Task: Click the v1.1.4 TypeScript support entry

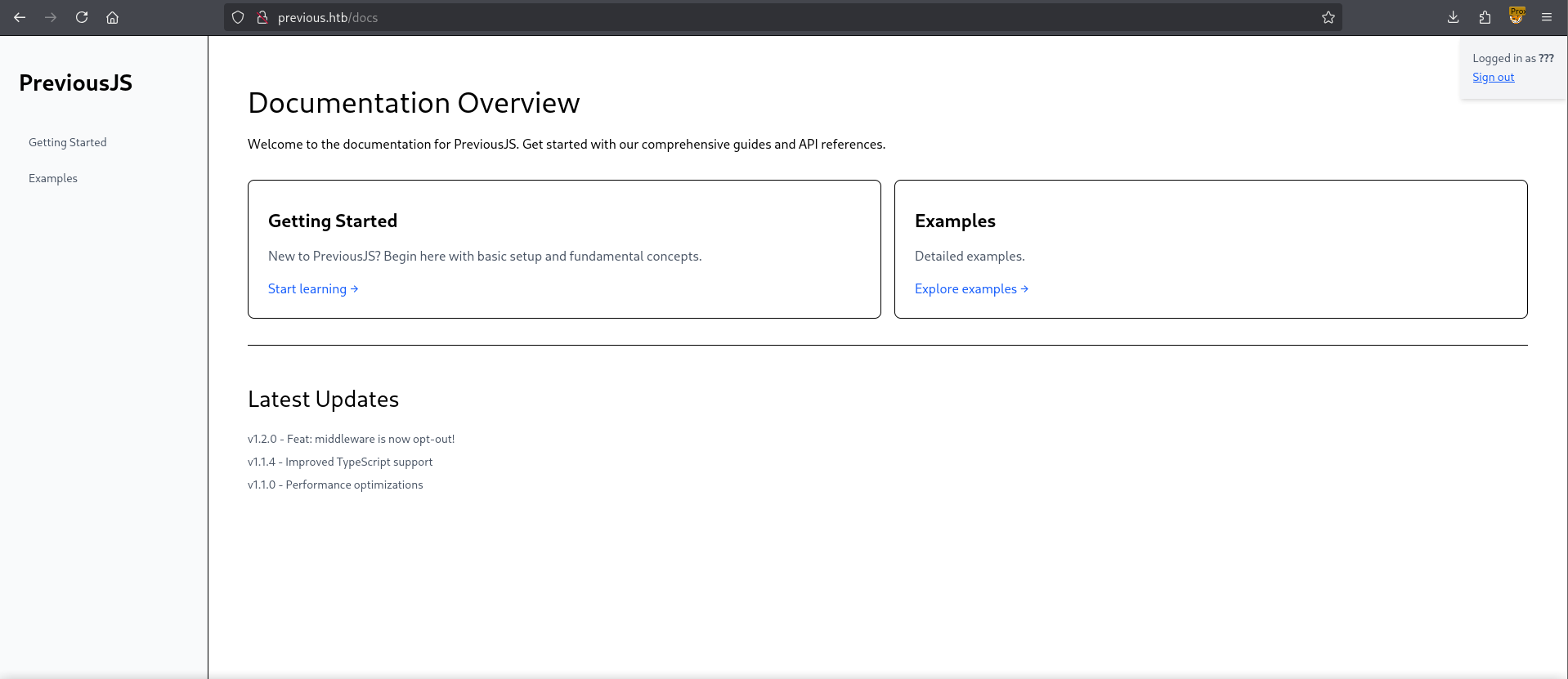Action: click(340, 462)
